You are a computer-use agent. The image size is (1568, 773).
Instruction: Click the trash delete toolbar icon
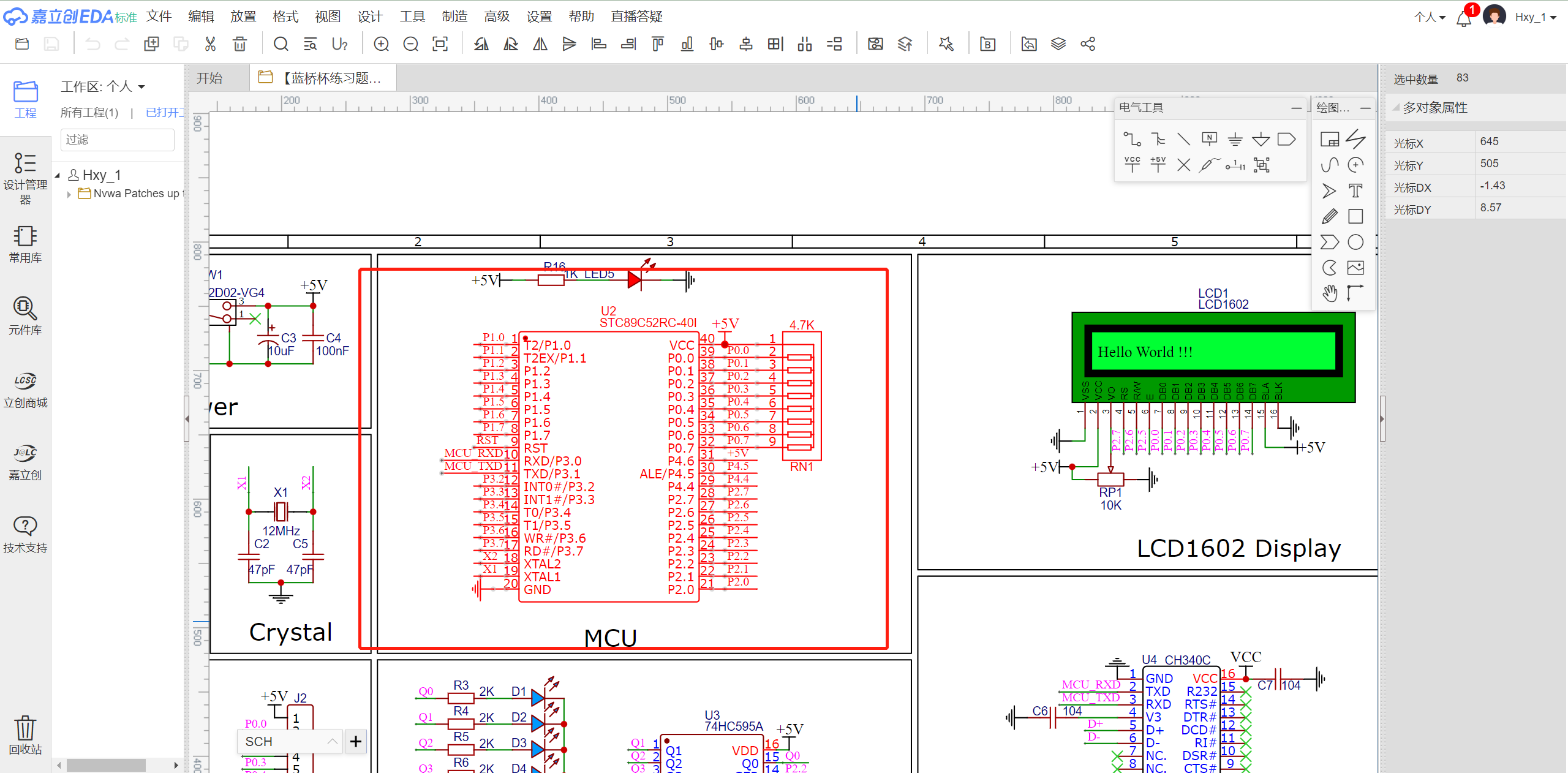pos(240,44)
